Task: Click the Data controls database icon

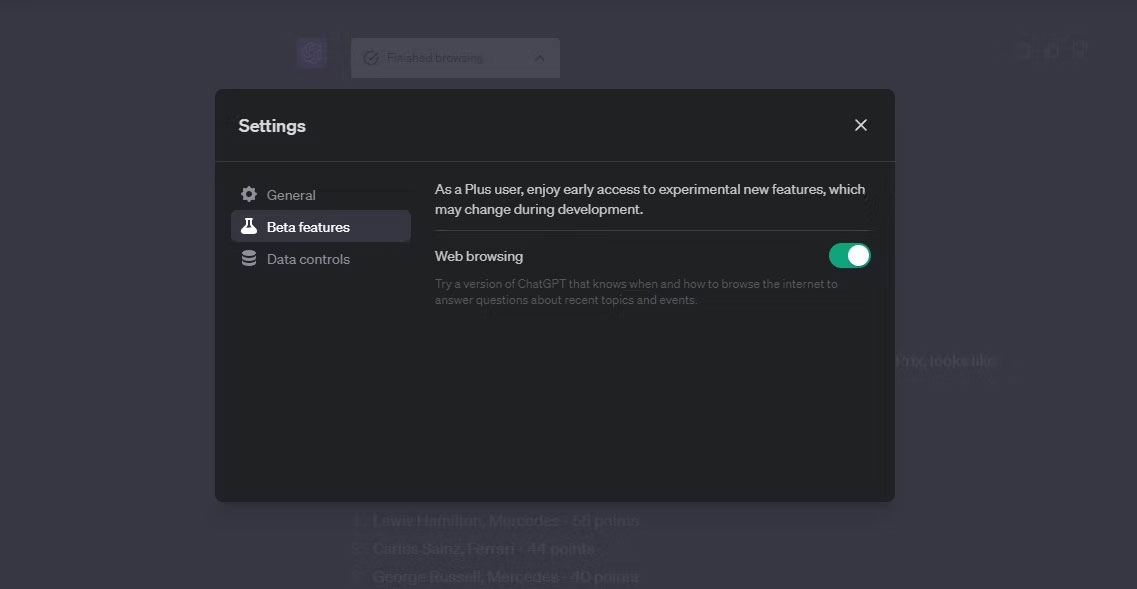Action: point(249,258)
